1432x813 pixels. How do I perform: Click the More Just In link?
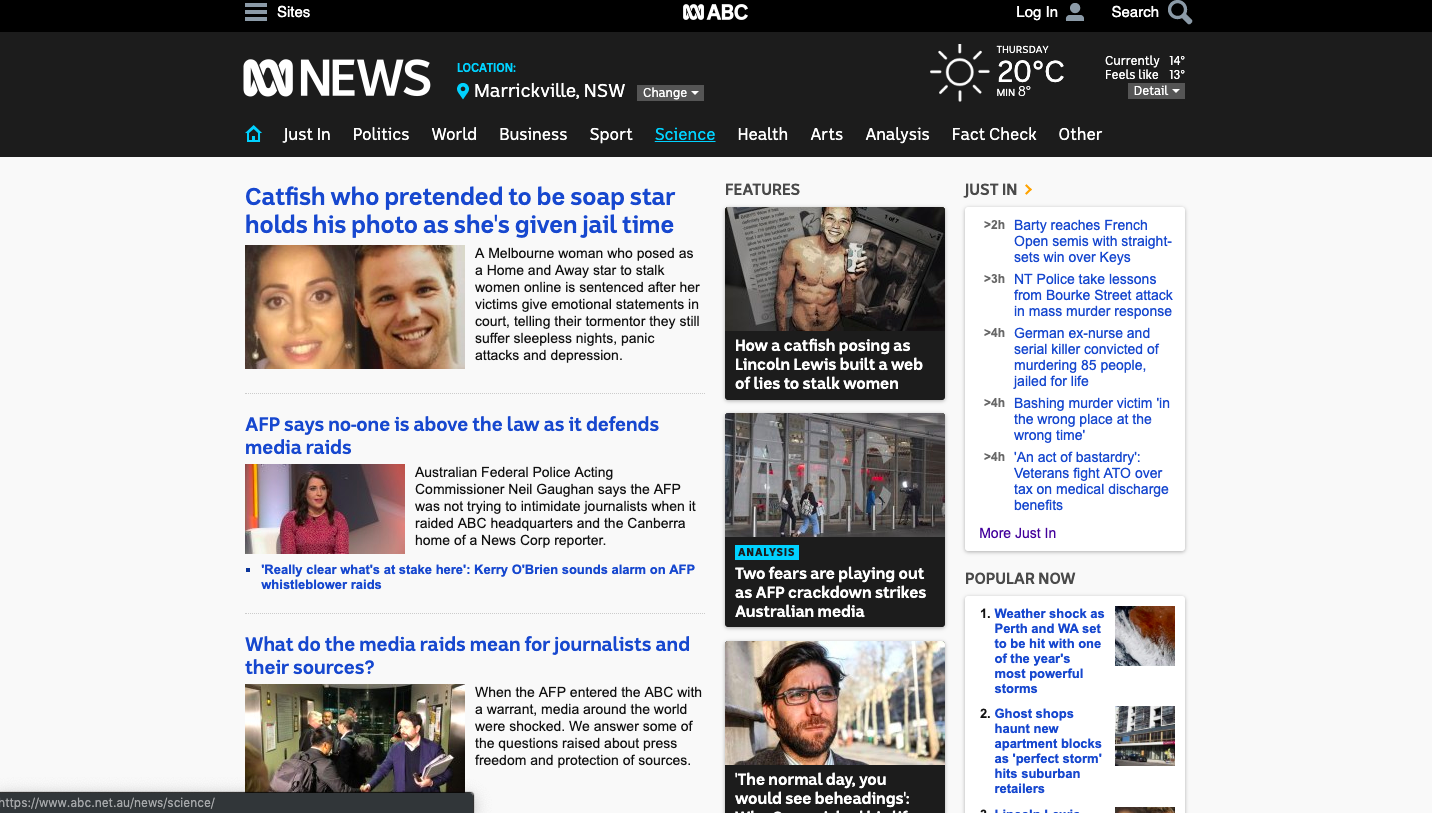[x=1017, y=533]
